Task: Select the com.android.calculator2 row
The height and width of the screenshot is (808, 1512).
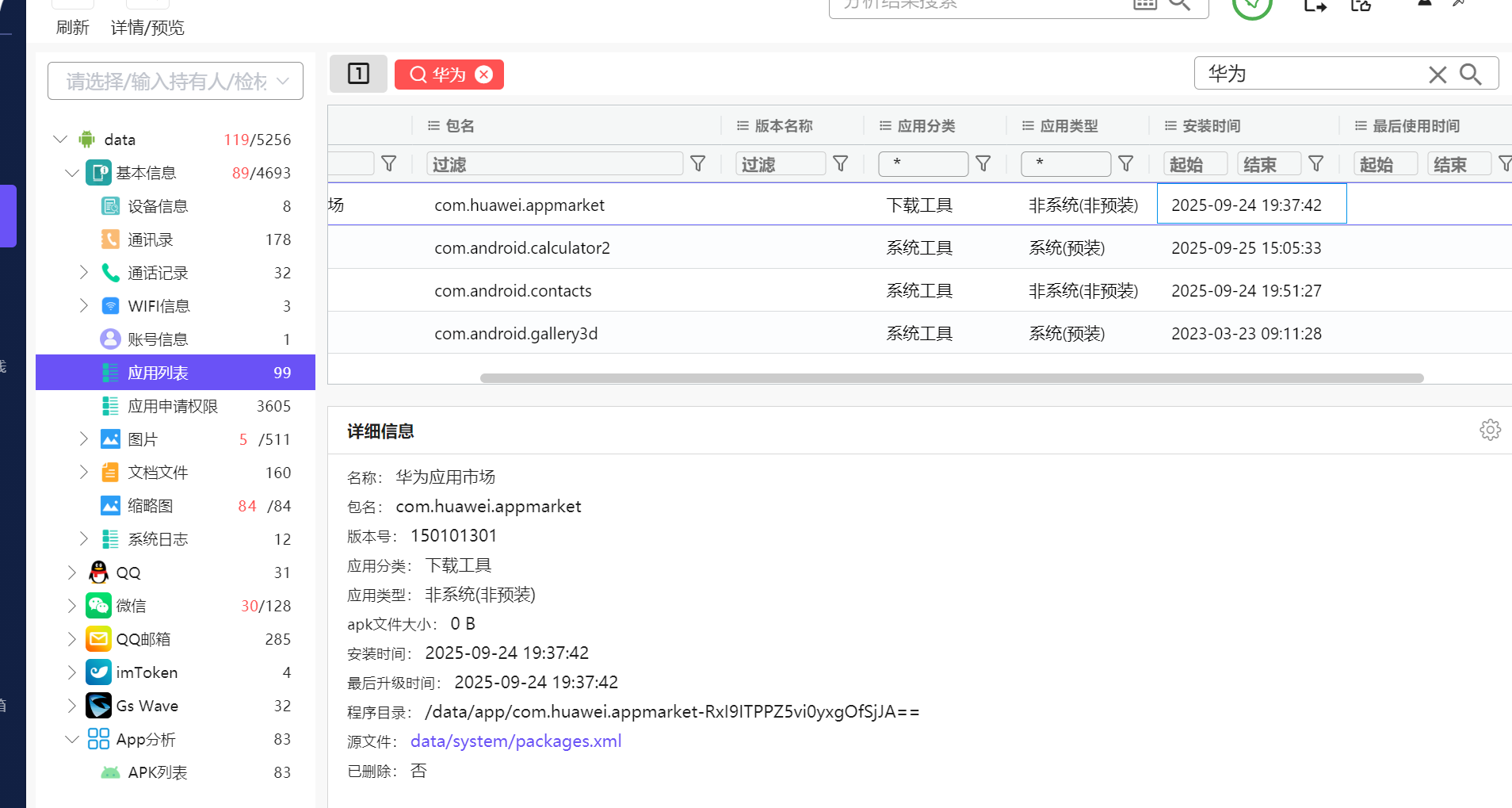Action: [x=919, y=247]
